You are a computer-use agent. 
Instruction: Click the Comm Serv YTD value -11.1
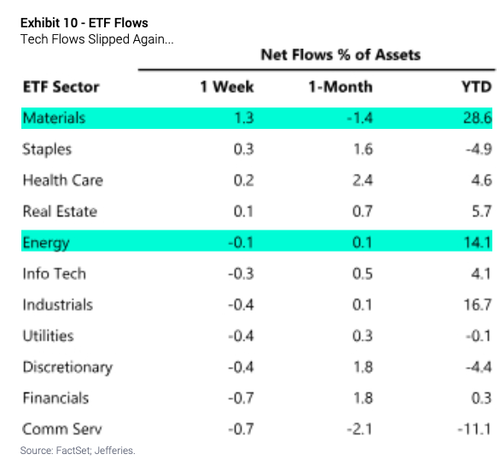474,429
